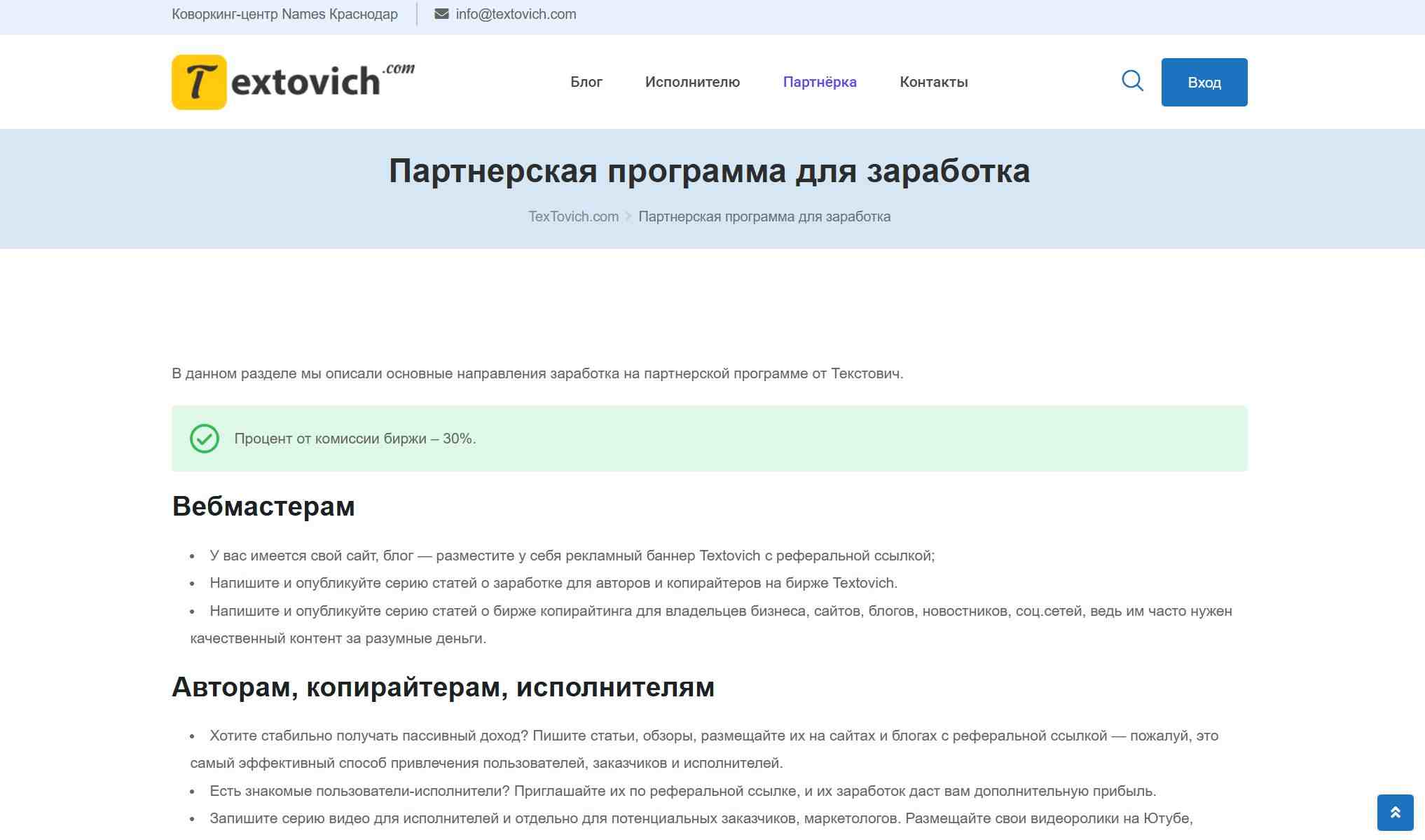Click the info@textovich.com email link
Image resolution: width=1425 pixels, height=840 pixels.
pos(516,14)
